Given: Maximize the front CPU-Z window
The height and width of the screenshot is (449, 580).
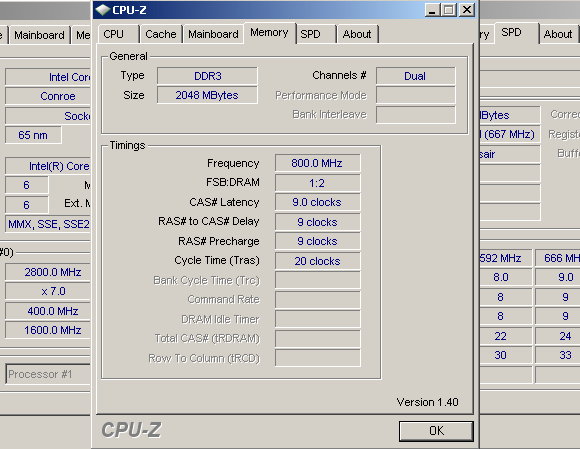Looking at the screenshot, I should pyautogui.click(x=449, y=10).
